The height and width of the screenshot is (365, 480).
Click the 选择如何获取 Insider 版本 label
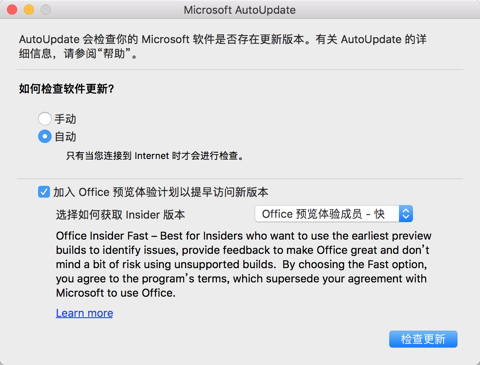[x=120, y=214]
